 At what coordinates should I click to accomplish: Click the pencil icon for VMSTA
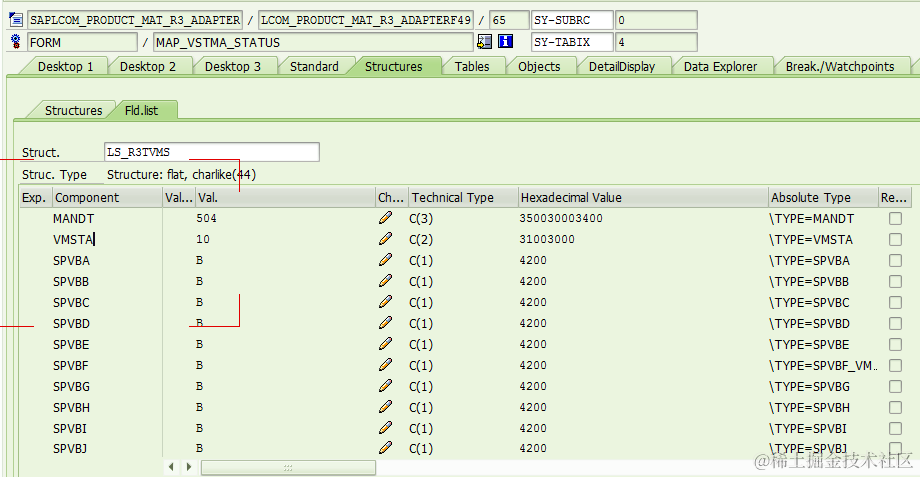385,239
